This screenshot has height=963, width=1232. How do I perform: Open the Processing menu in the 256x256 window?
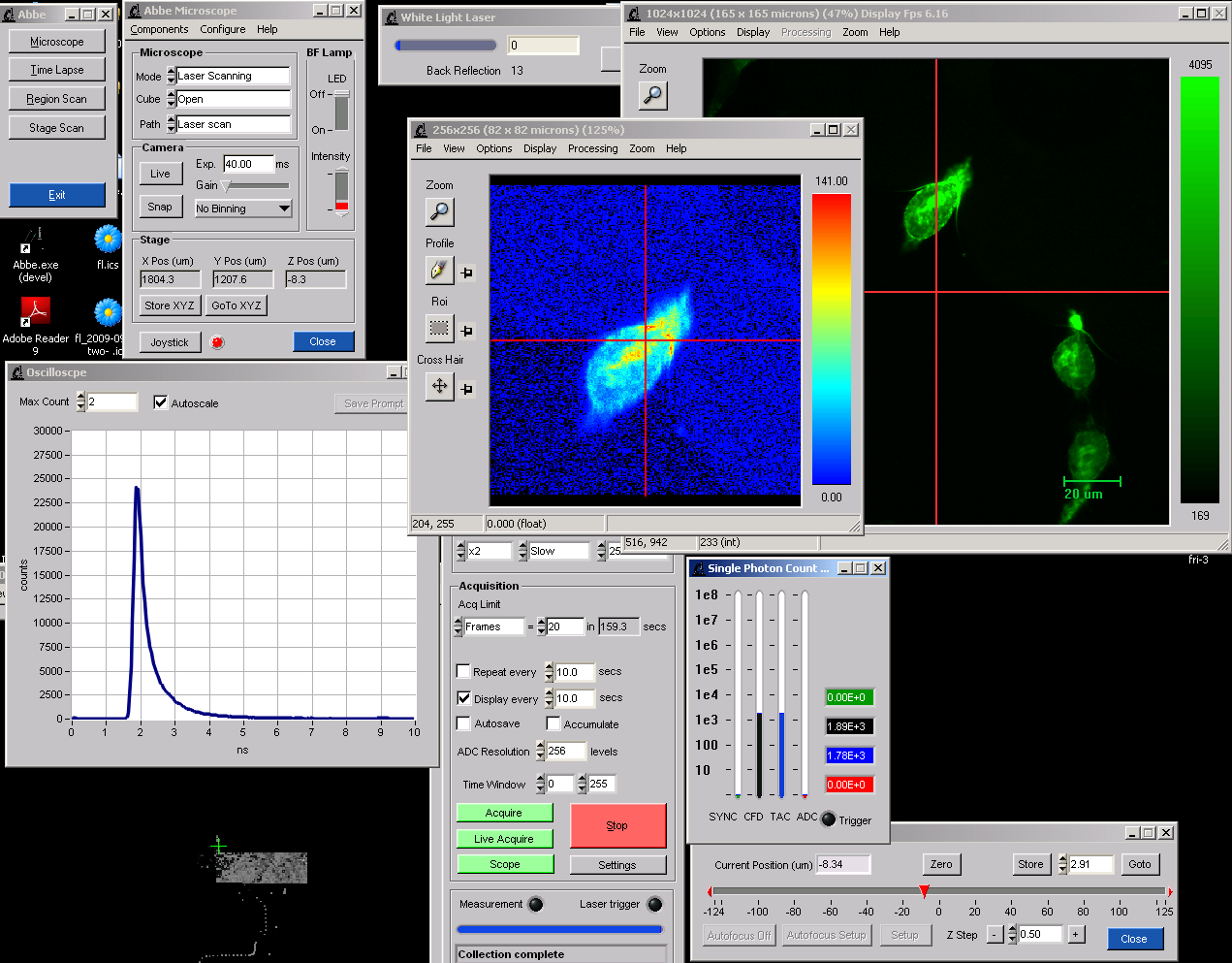[x=593, y=148]
